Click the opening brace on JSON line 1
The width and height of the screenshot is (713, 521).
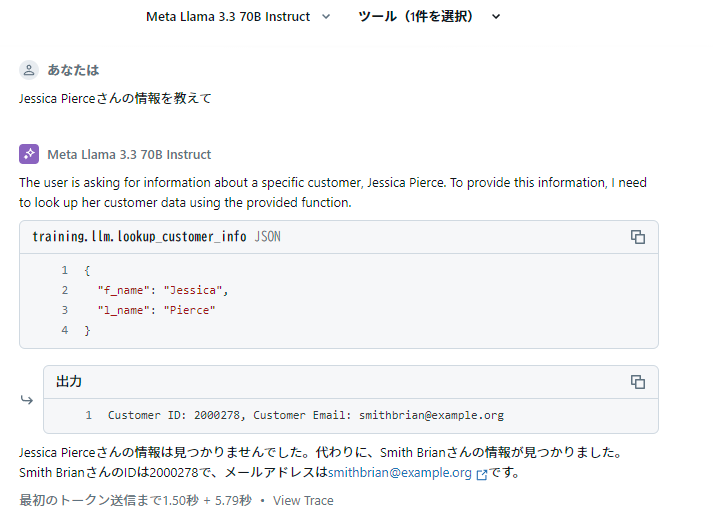87,271
